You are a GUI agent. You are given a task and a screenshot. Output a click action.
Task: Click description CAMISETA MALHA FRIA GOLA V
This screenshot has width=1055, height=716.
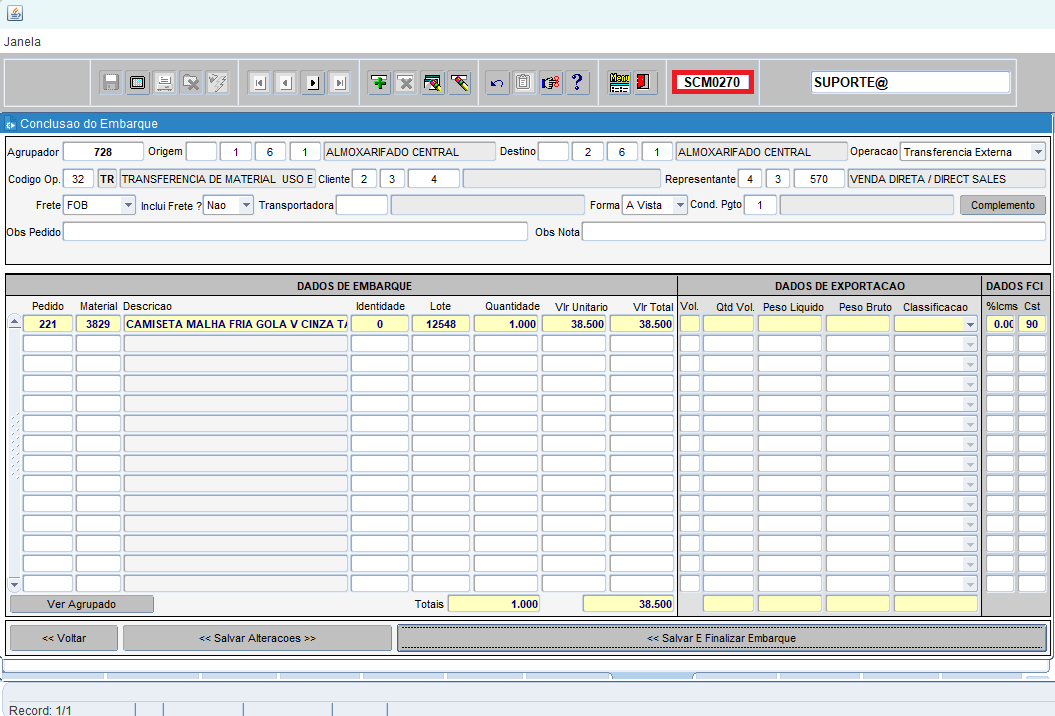click(235, 324)
